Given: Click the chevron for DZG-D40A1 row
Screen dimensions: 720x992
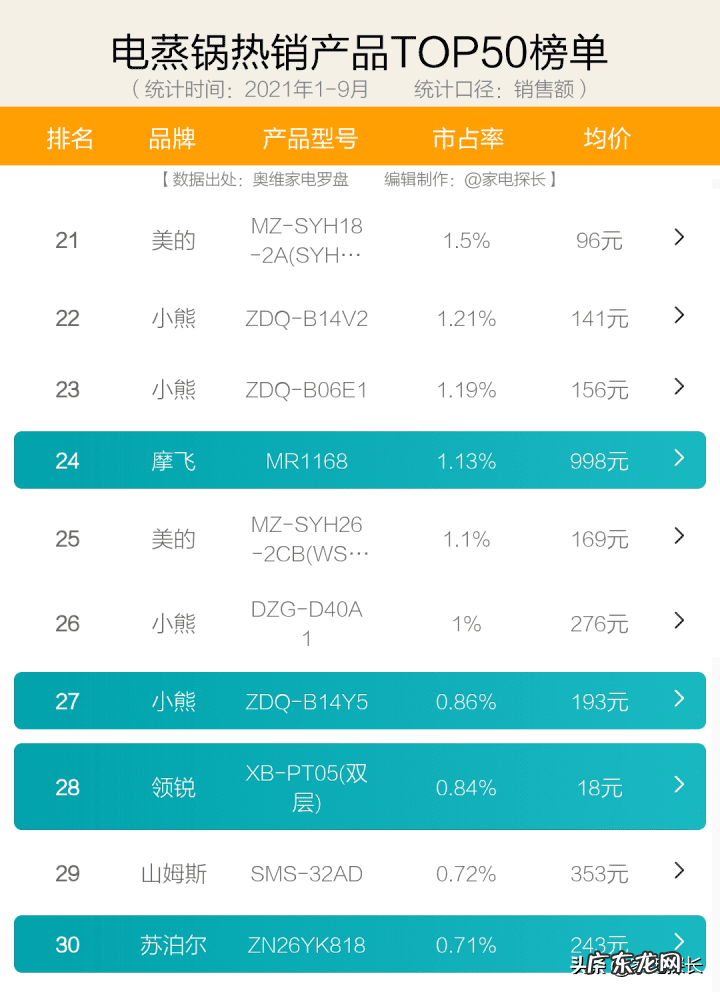Looking at the screenshot, I should [x=679, y=621].
